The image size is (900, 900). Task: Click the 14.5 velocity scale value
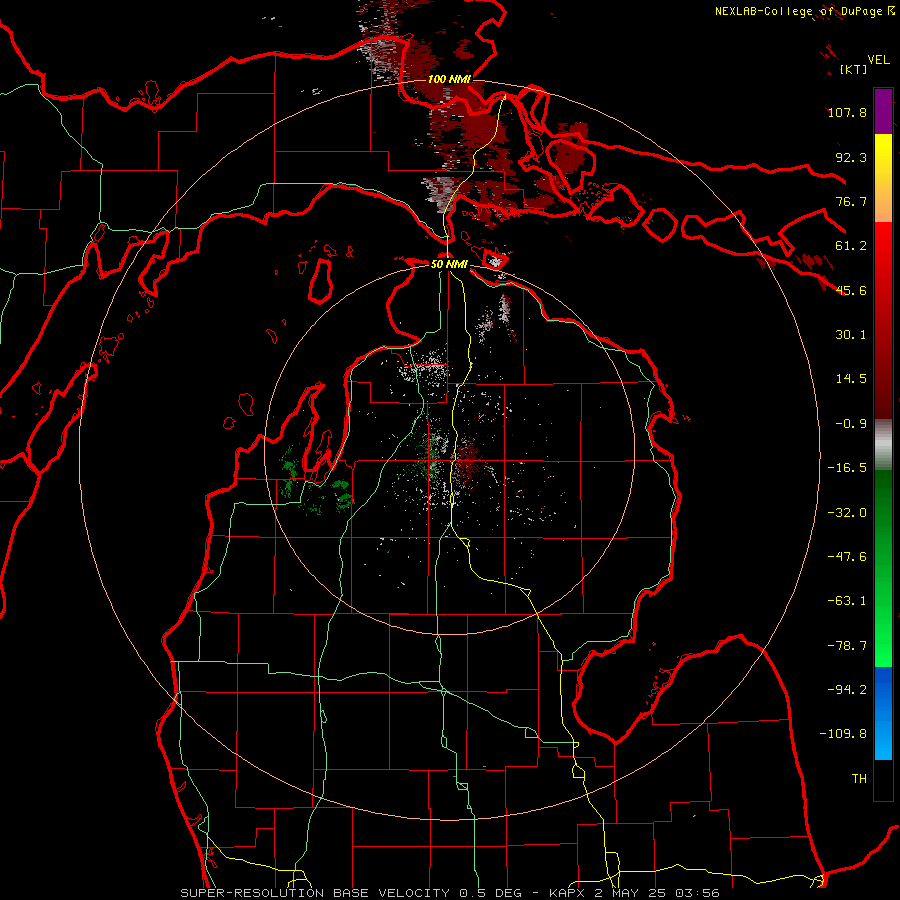point(851,379)
